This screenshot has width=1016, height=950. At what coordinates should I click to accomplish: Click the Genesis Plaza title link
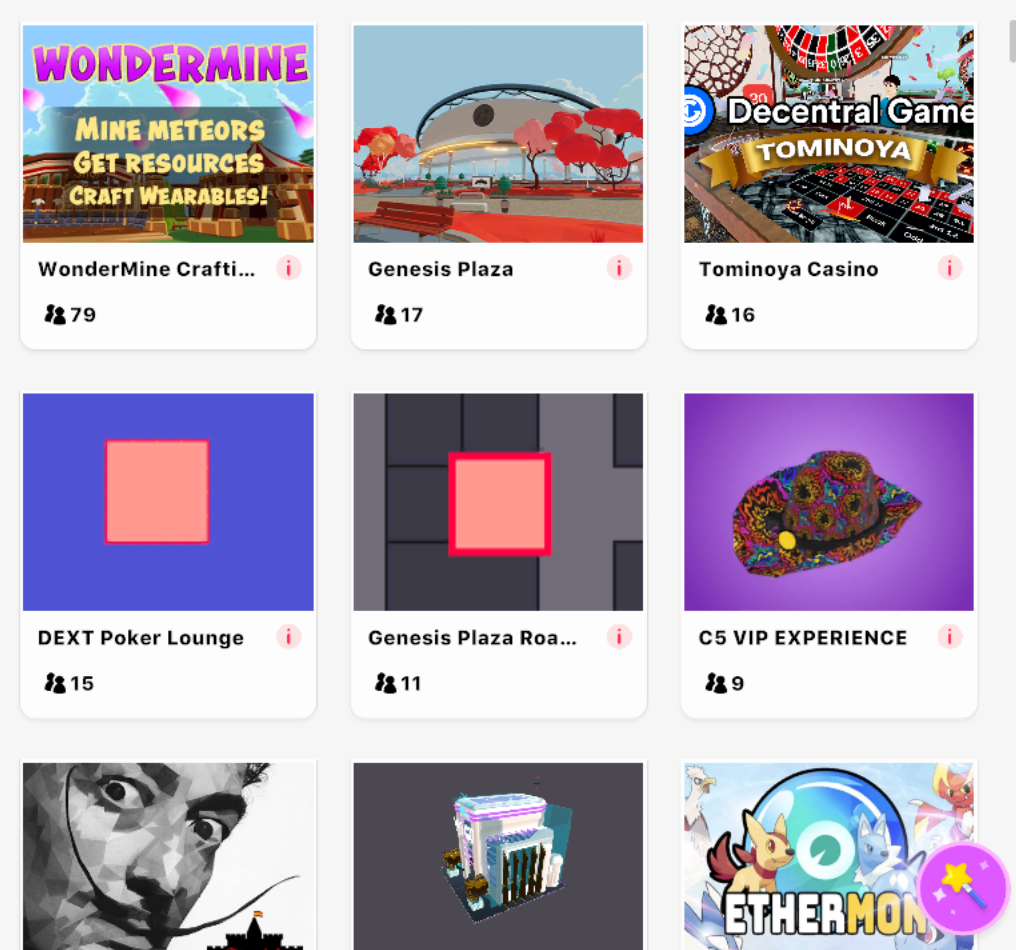pyautogui.click(x=441, y=269)
